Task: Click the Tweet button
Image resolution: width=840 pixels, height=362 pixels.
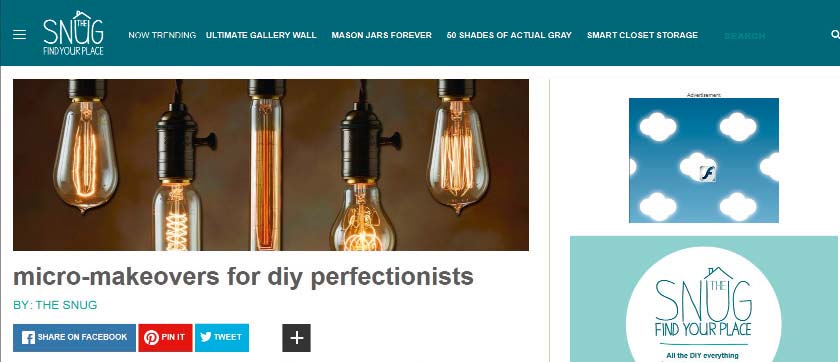Action: point(222,338)
